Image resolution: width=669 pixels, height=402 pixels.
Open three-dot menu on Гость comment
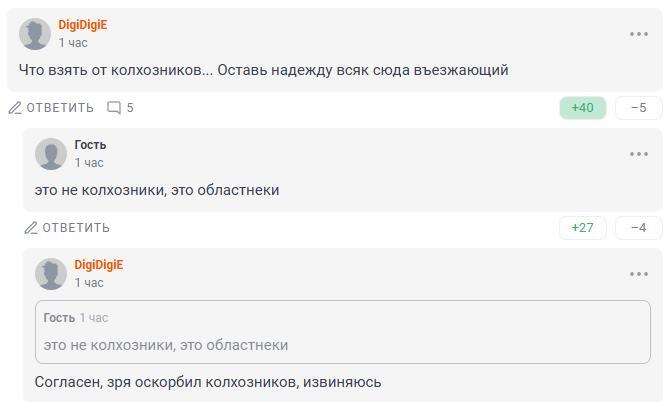(x=639, y=154)
